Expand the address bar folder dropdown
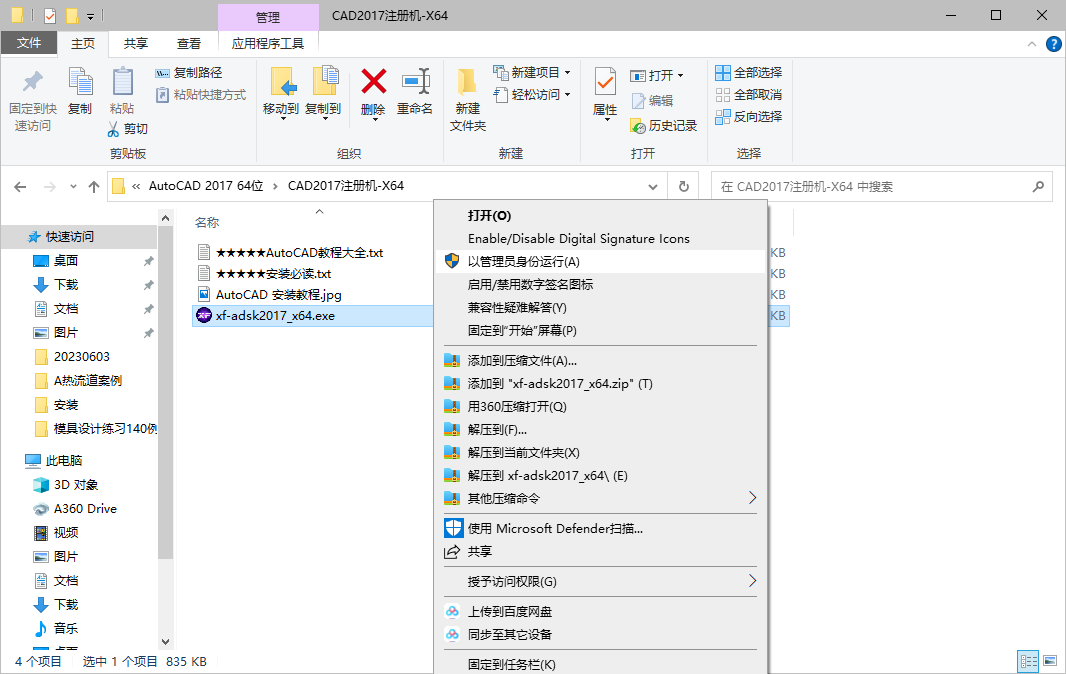The image size is (1066, 674). (x=654, y=186)
